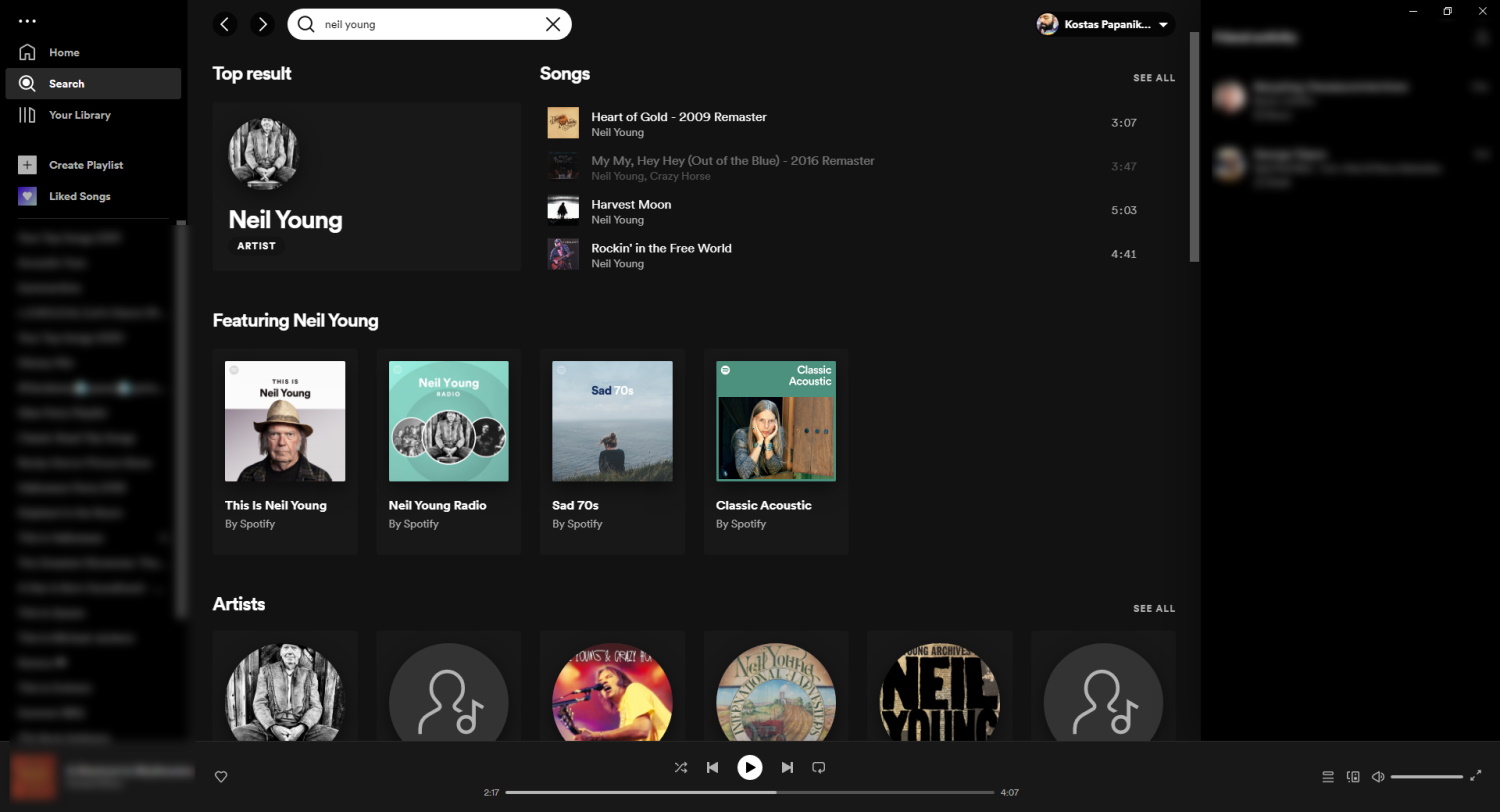Click the user profile avatar picture
This screenshot has height=812, width=1500.
point(1048,24)
